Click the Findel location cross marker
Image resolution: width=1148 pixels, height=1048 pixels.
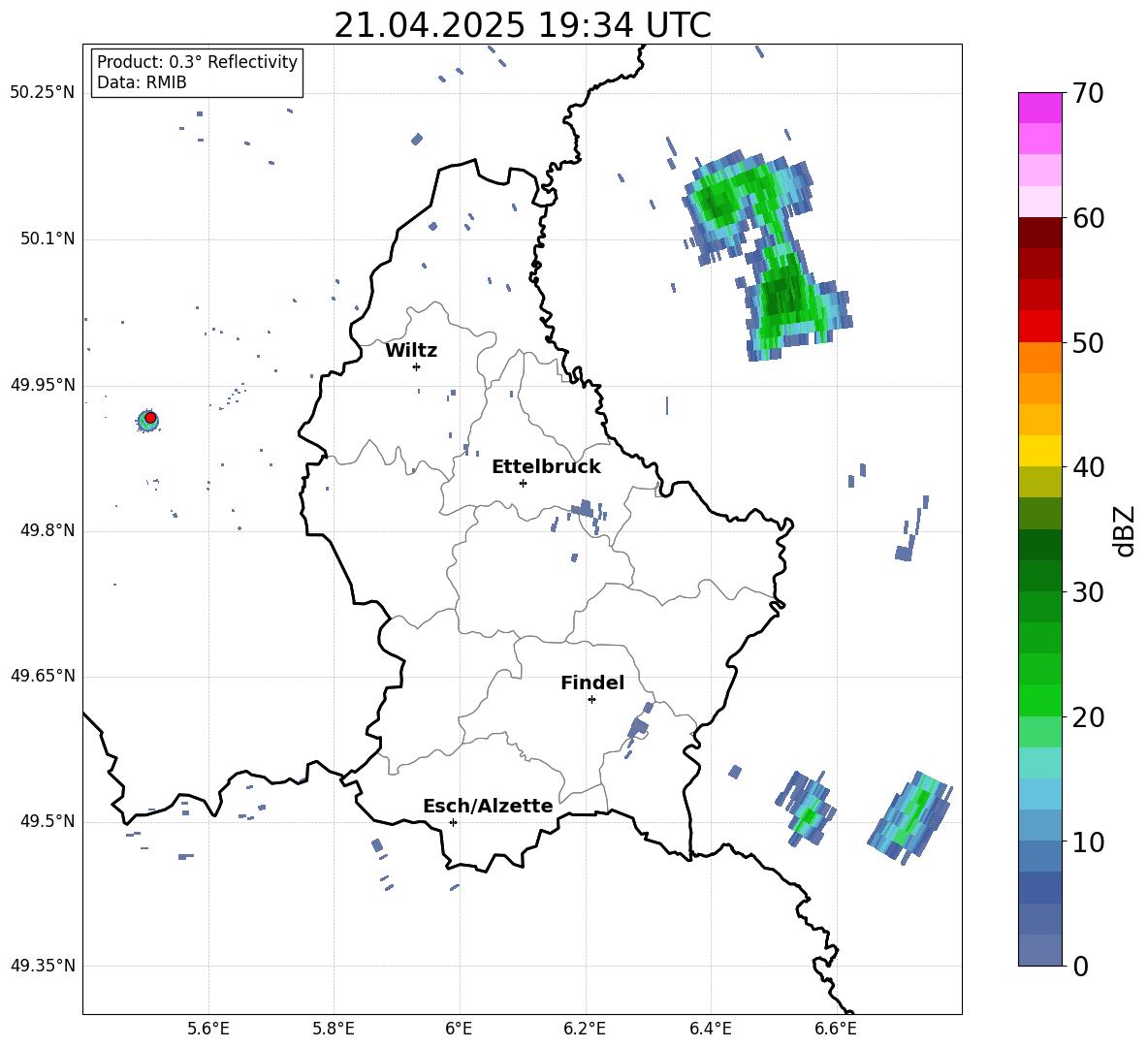[x=591, y=700]
